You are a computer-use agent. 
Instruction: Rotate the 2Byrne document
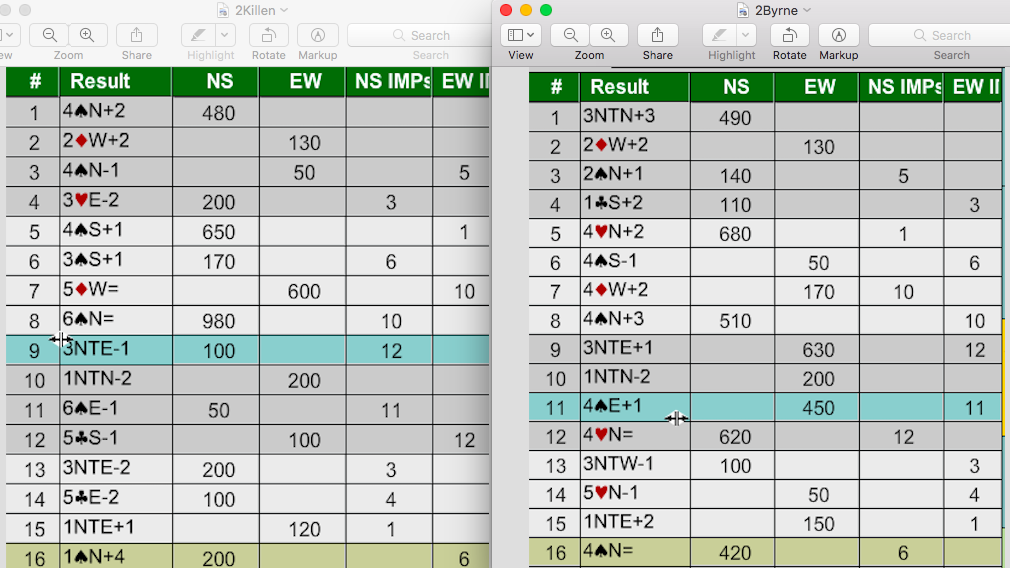click(x=789, y=35)
